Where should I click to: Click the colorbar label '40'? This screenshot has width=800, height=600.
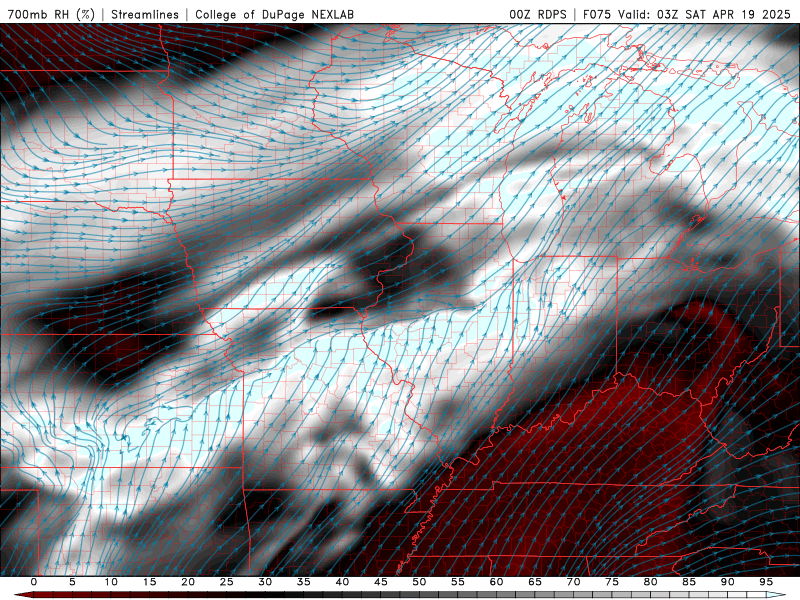(x=342, y=582)
